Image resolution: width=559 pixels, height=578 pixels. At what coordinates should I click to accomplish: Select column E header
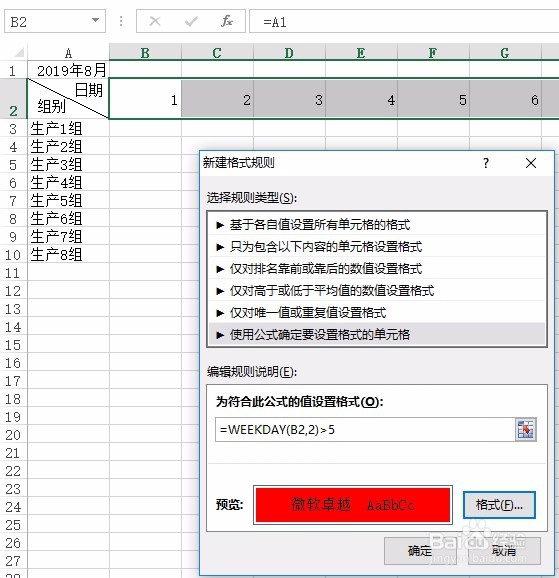click(361, 53)
